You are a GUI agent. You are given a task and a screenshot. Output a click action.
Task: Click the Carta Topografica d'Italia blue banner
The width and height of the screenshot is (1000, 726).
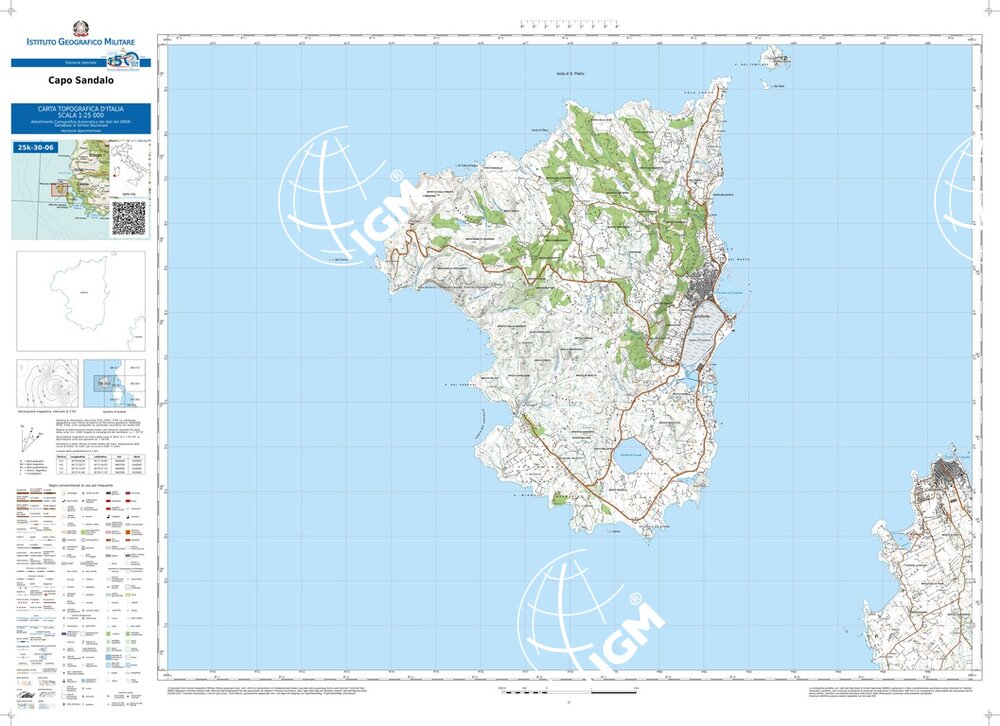point(80,118)
